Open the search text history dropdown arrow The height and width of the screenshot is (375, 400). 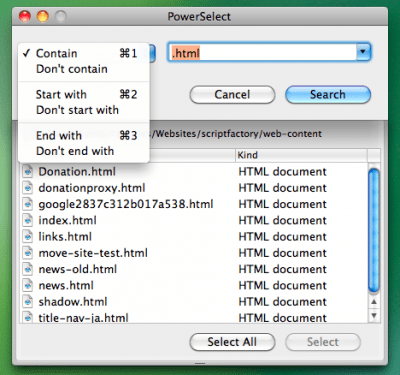pyautogui.click(x=363, y=52)
